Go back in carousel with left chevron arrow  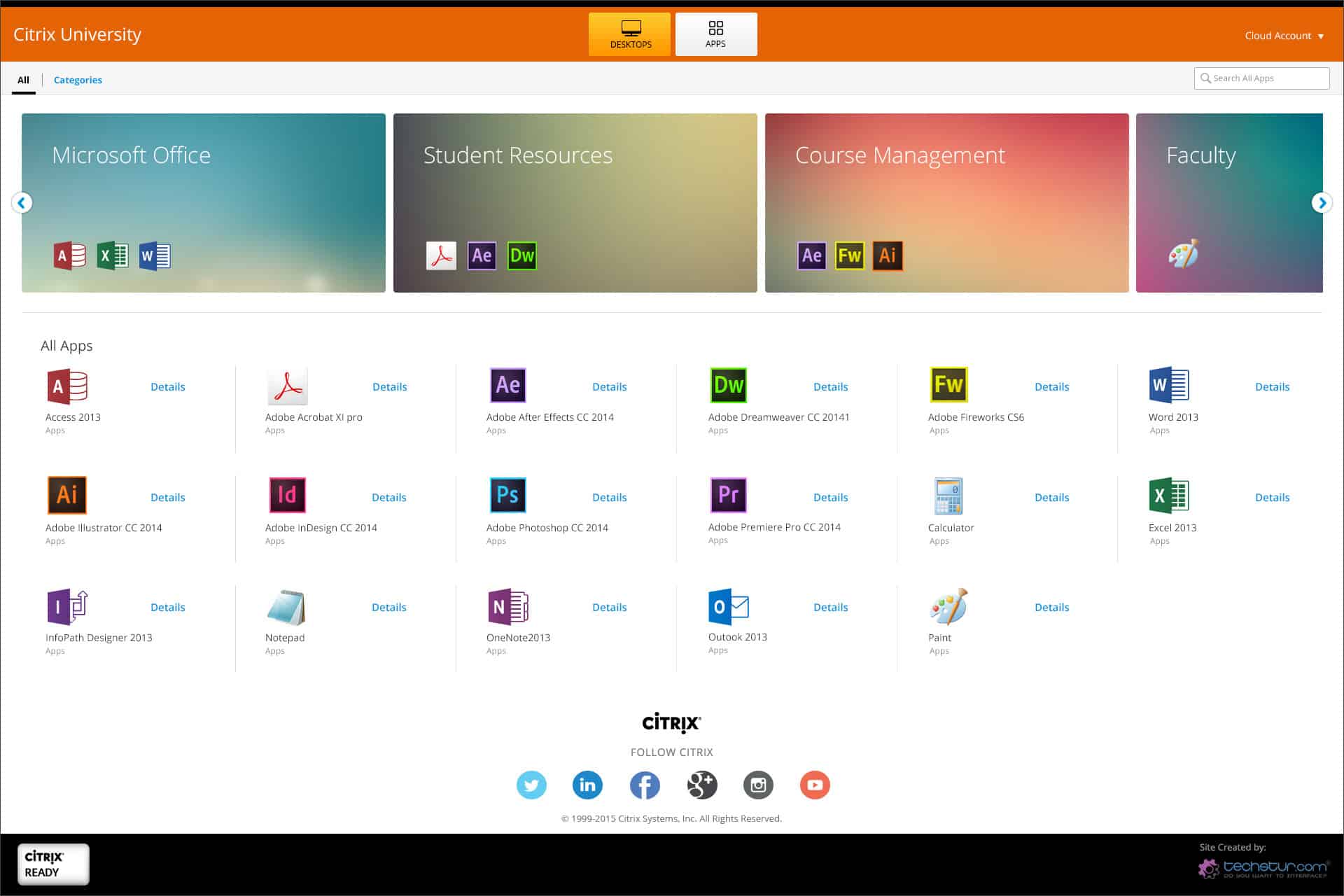(22, 202)
